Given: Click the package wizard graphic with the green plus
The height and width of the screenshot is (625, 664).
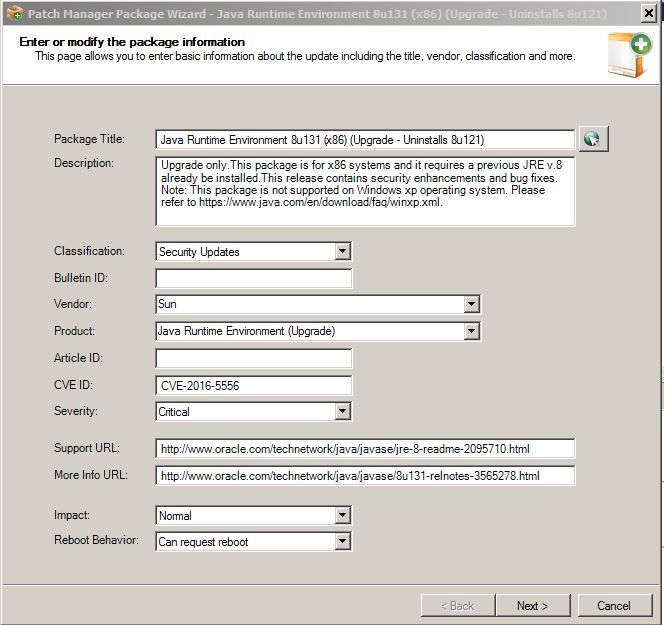Looking at the screenshot, I should (x=630, y=55).
